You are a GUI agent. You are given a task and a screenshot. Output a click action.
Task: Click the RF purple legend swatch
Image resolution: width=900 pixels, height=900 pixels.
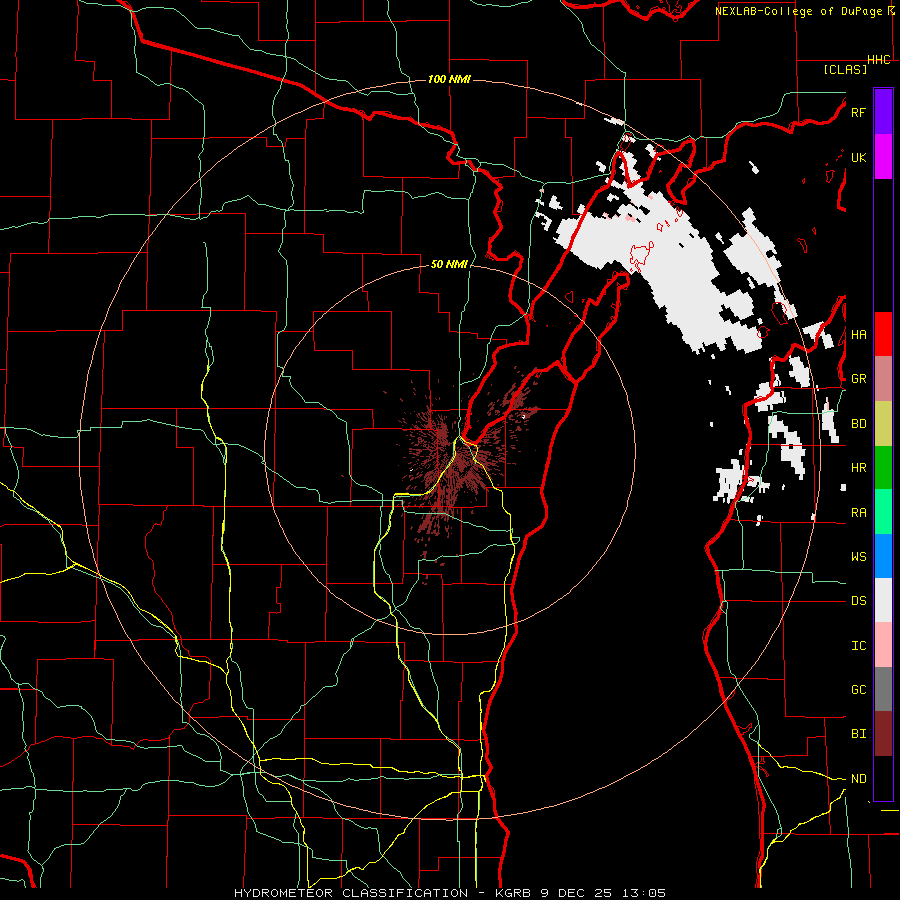(883, 112)
